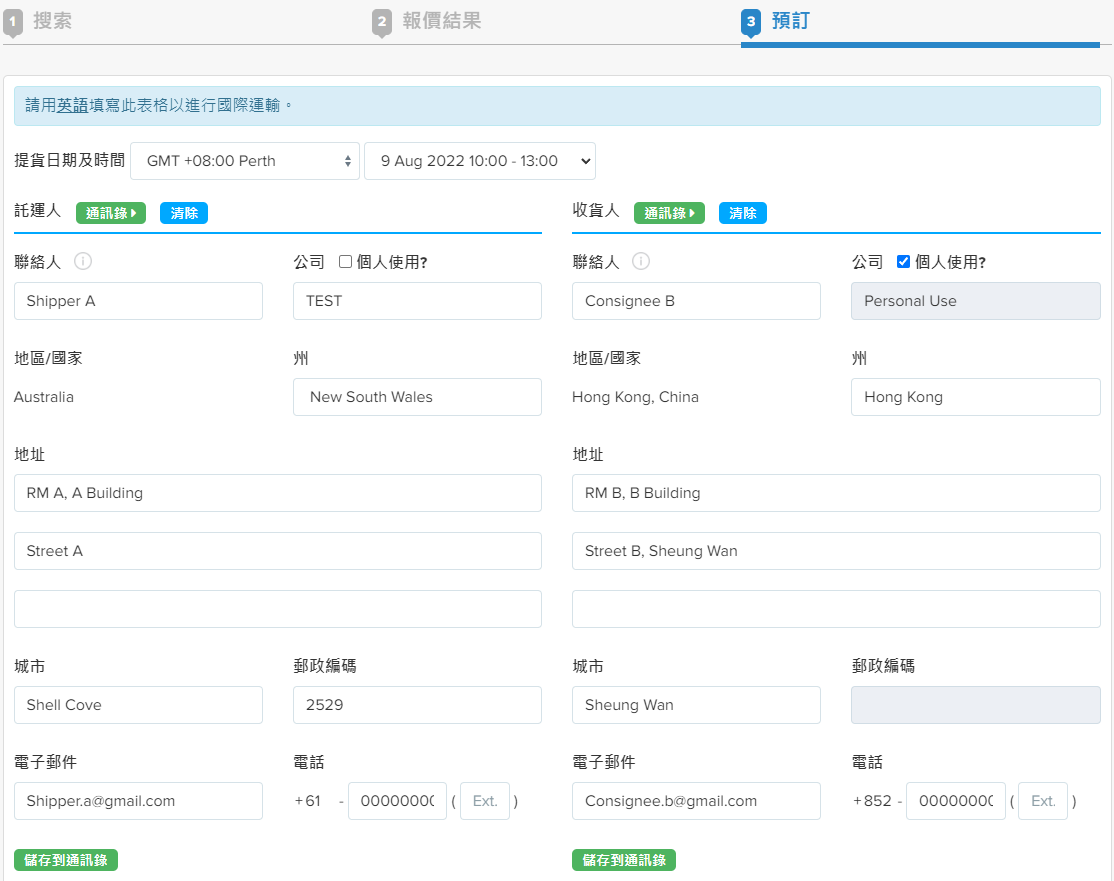Click the consignee contact info icon
Screen dimensions: 1114x881
pyautogui.click(x=641, y=261)
